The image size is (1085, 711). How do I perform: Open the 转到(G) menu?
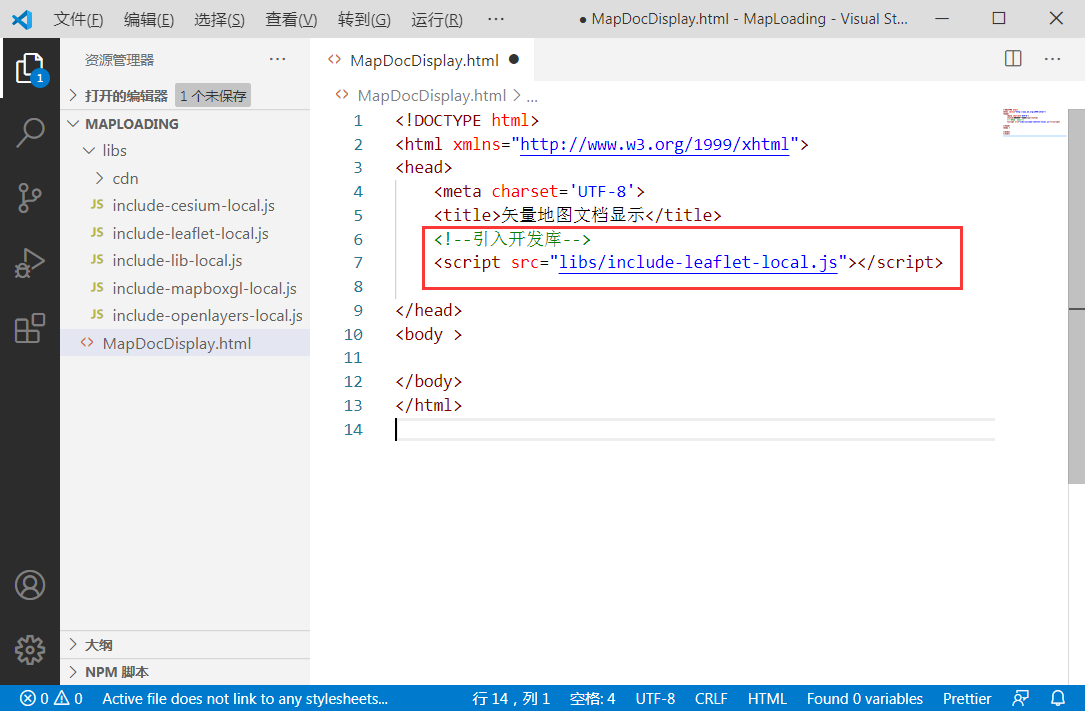point(364,19)
